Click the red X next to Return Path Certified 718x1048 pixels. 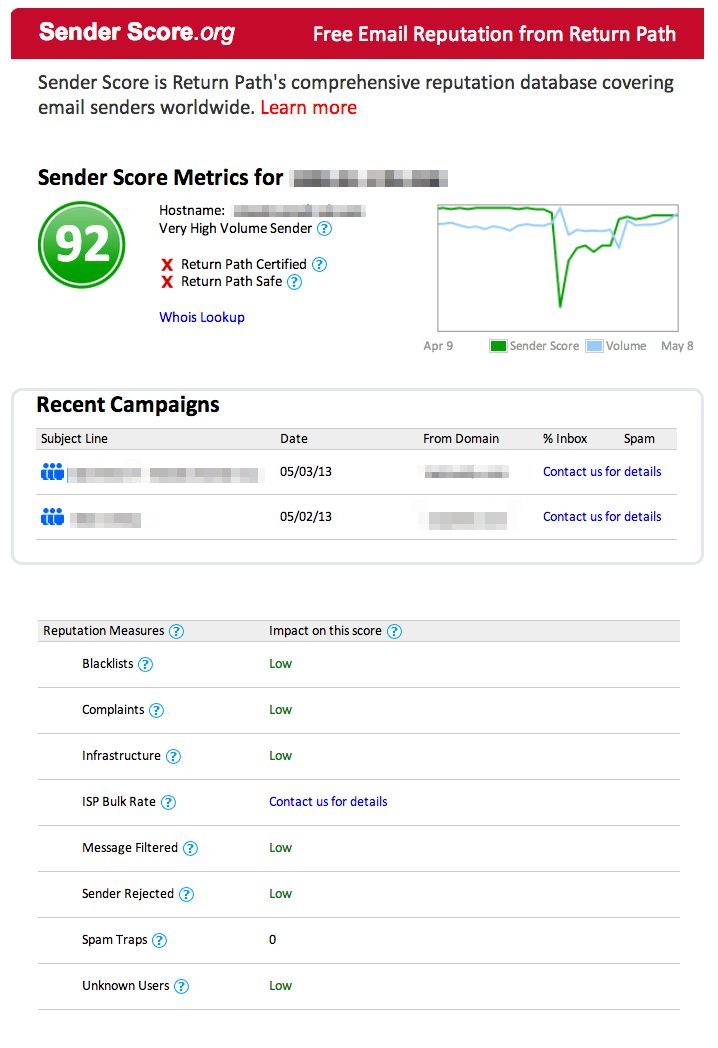point(167,265)
